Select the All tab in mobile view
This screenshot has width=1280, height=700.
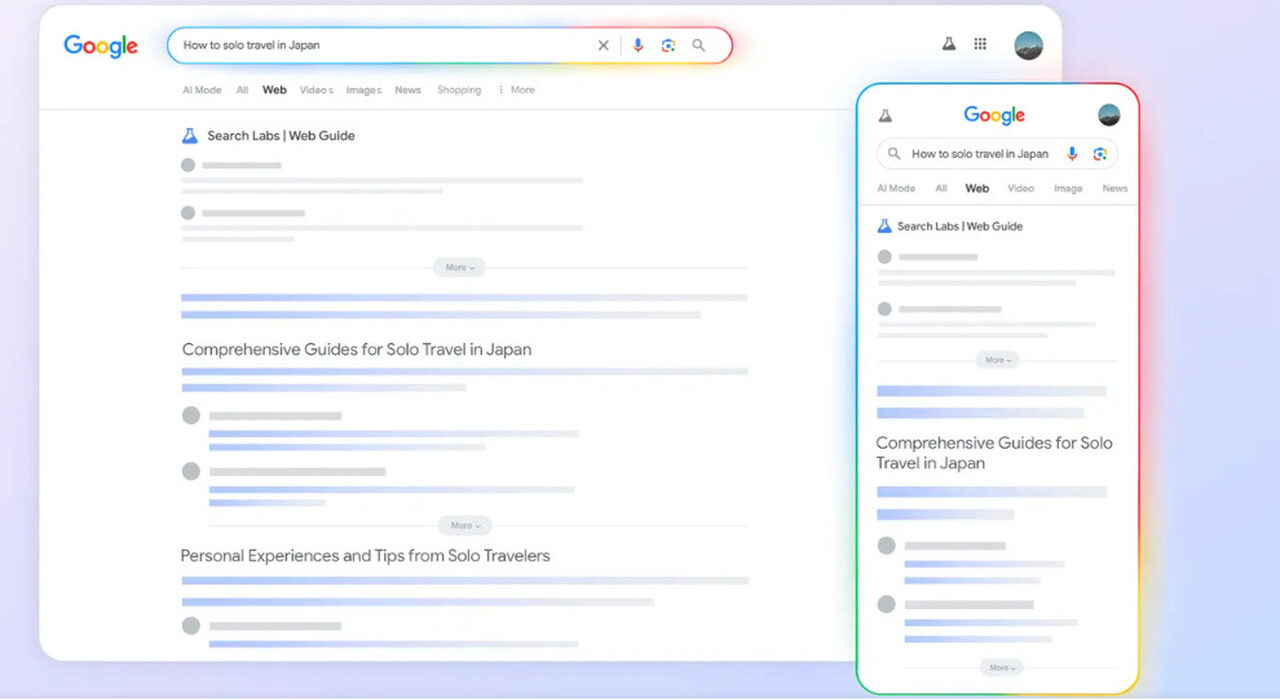point(941,188)
